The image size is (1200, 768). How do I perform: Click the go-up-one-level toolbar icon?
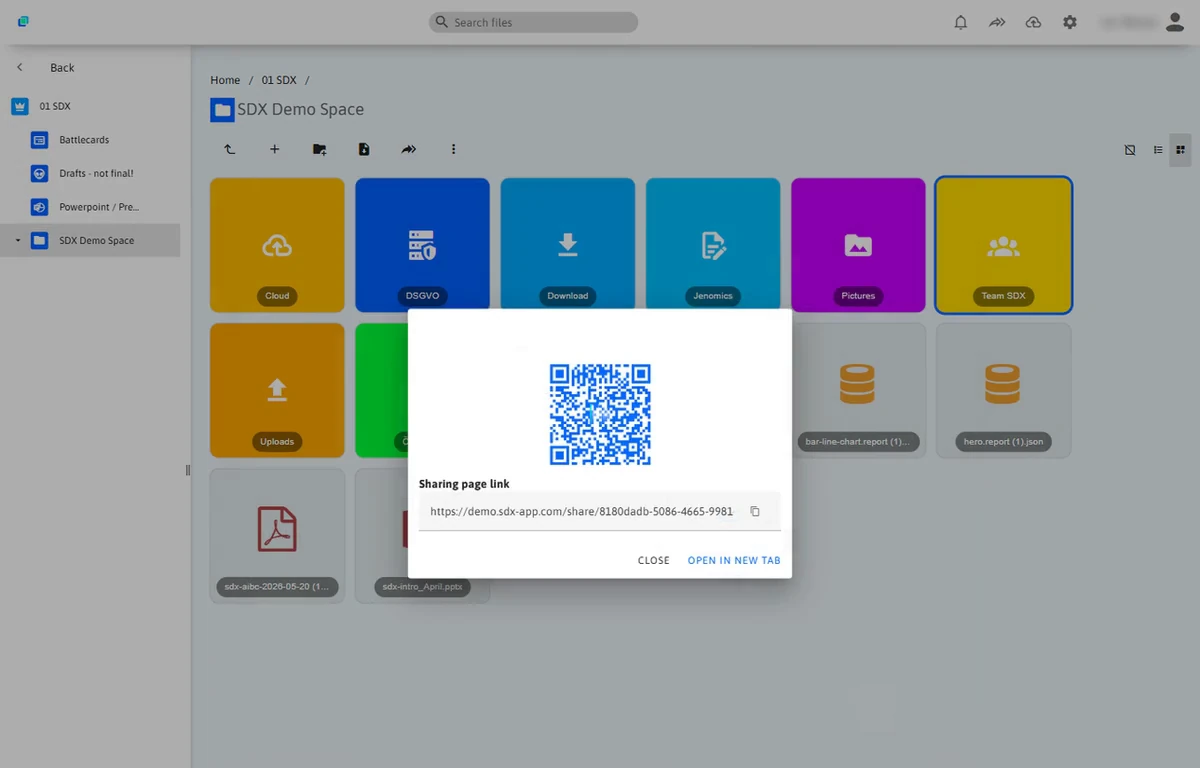230,149
